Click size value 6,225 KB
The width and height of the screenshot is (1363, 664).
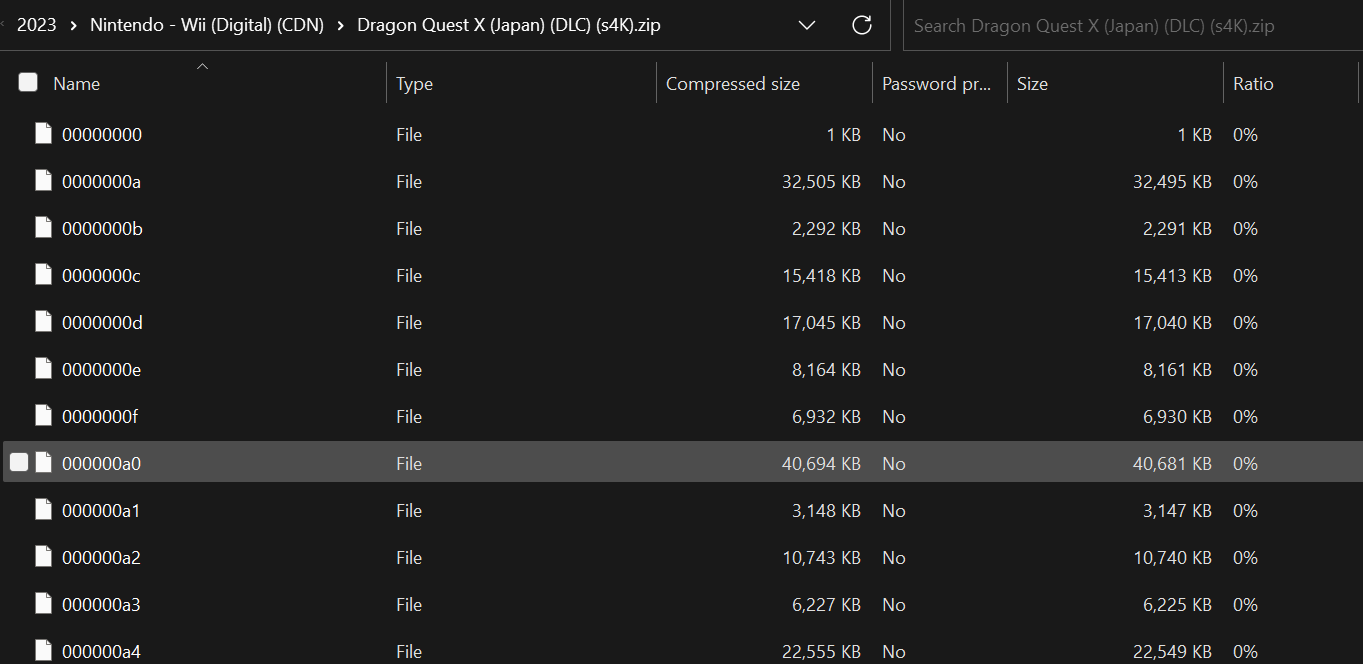point(1177,605)
